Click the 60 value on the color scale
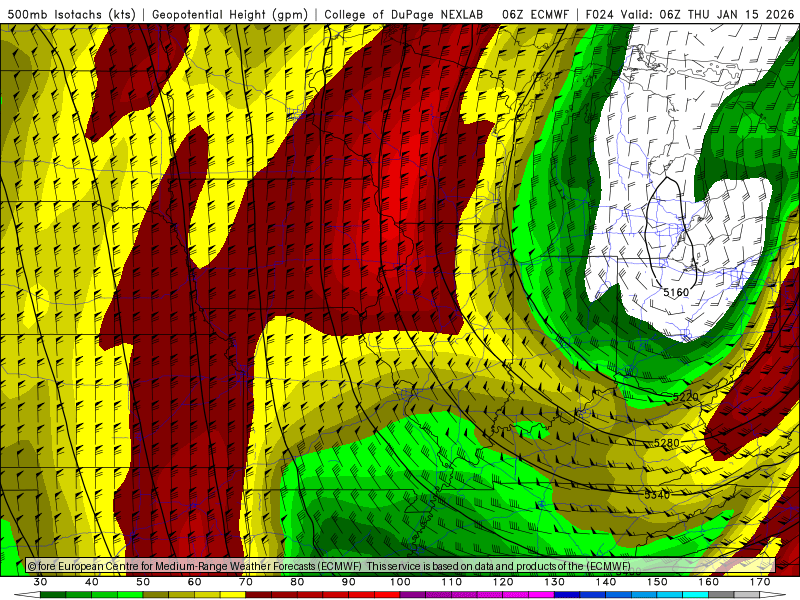Viewport: 800px width, 600px height. coord(194,582)
